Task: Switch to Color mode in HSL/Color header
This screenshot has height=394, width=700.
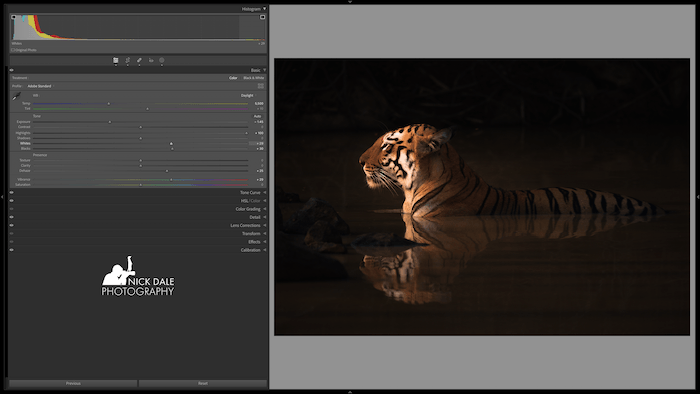Action: tap(255, 201)
